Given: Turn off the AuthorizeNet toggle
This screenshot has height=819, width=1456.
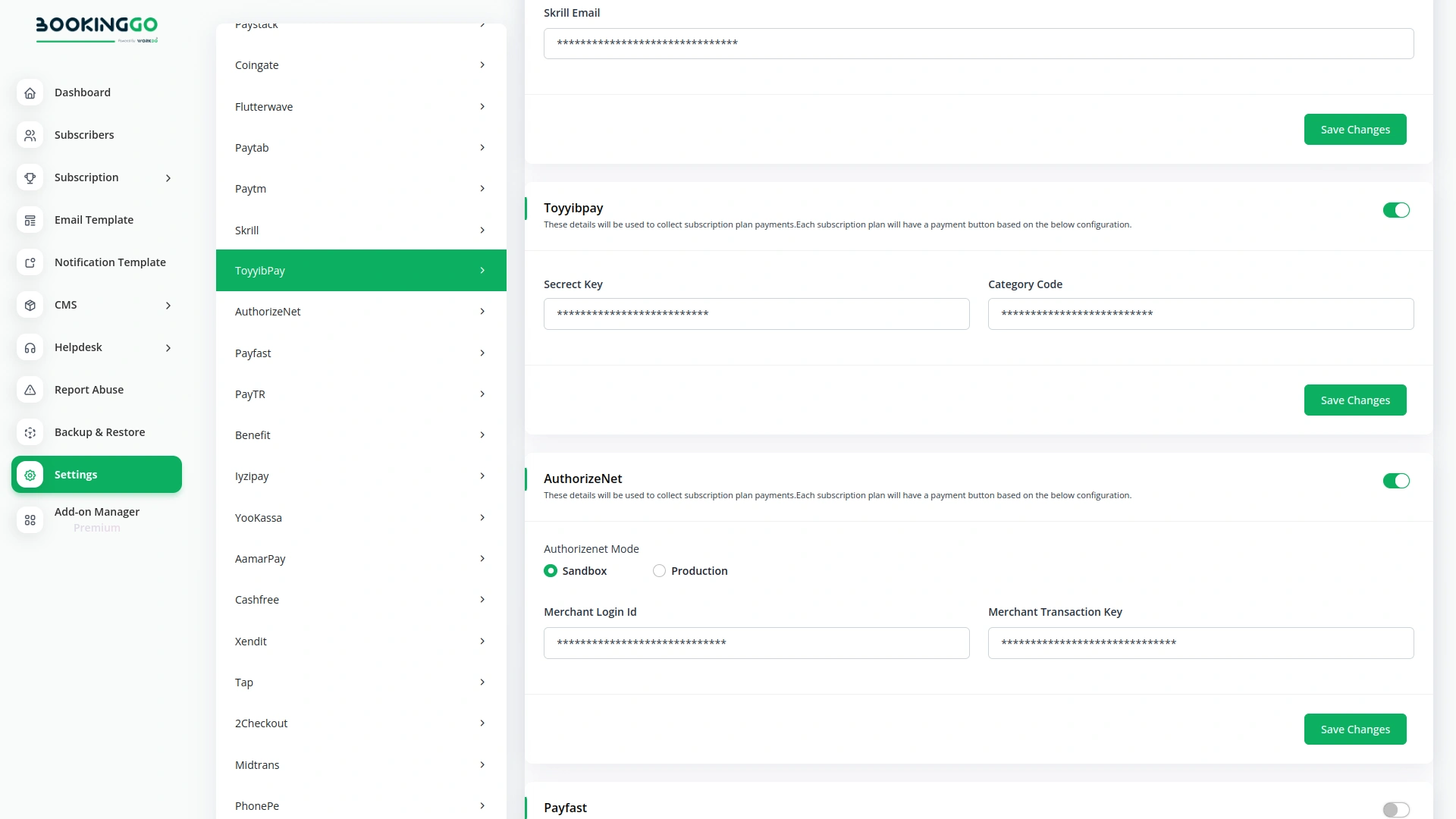Looking at the screenshot, I should coord(1396,481).
